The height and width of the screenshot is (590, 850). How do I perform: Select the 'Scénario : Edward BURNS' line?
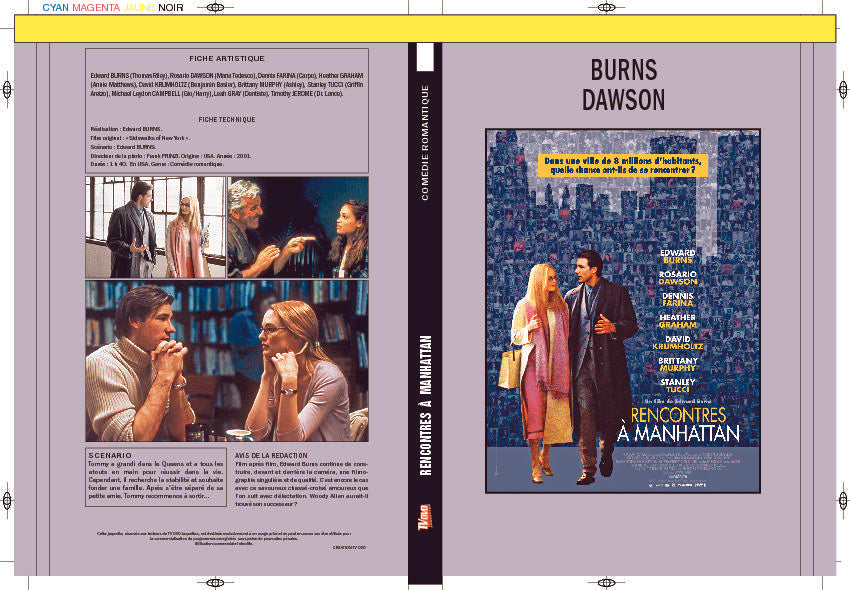[124, 146]
